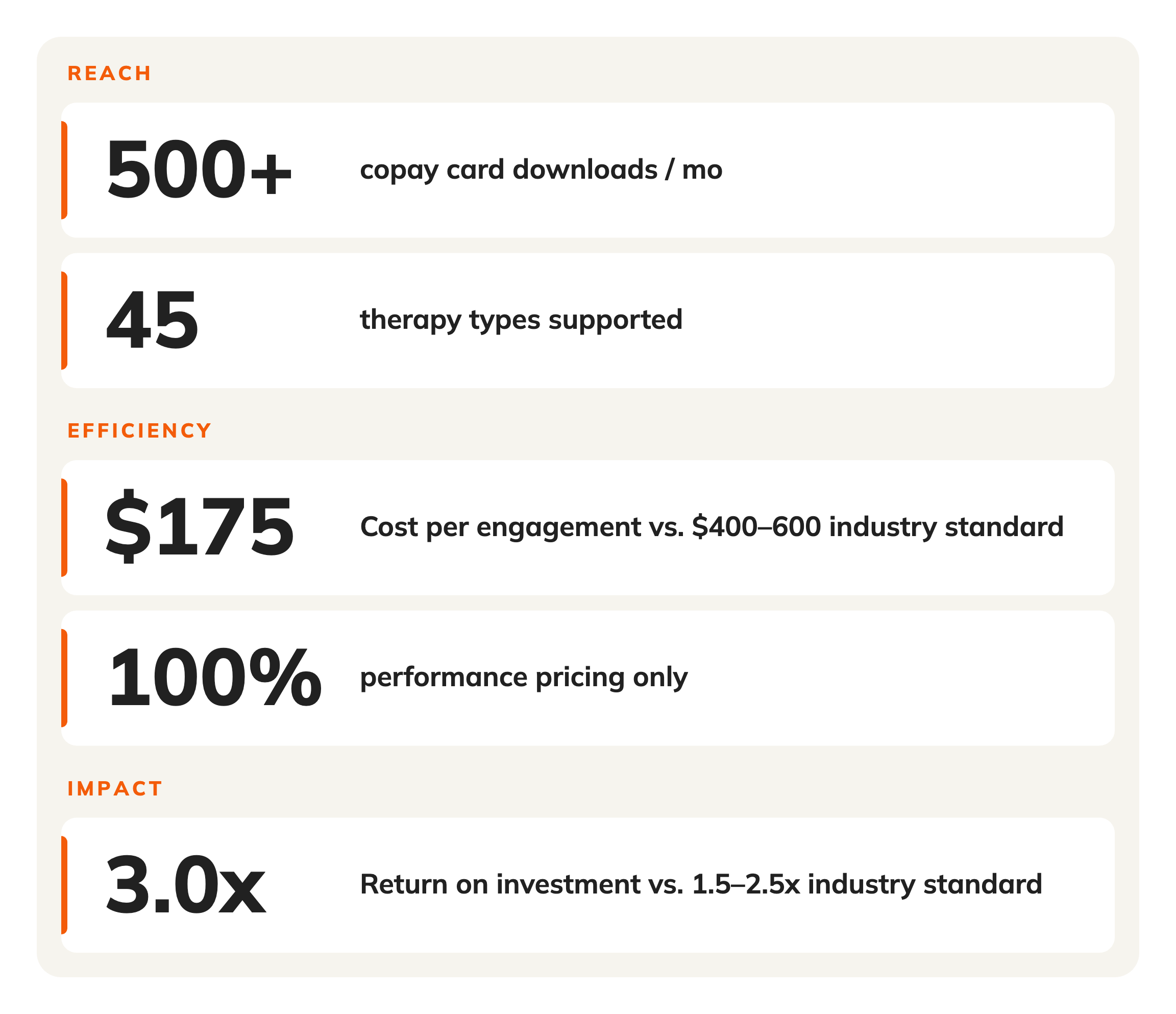This screenshot has width=1176, height=1014.
Task: Click the performance pricing only text
Action: [x=524, y=678]
